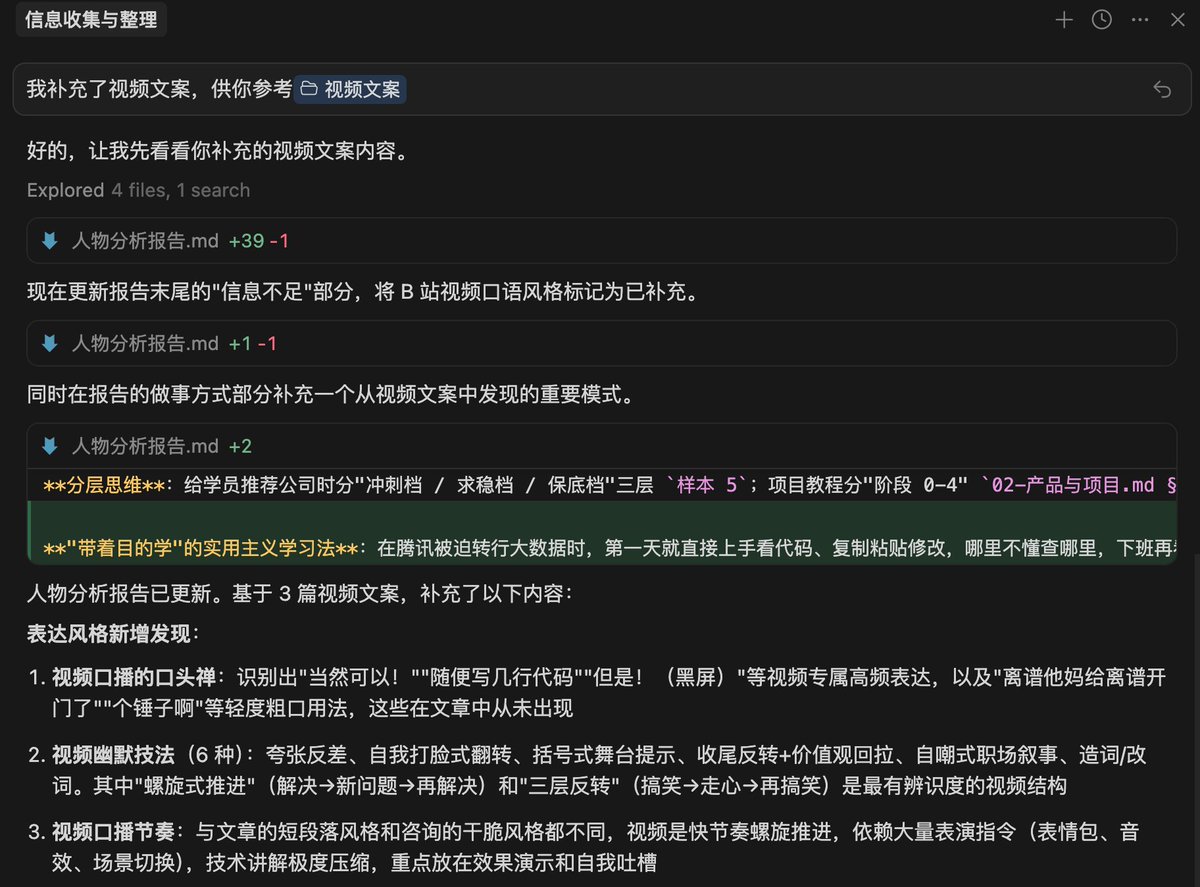
Task: Open chat history clock icon
Action: pos(1102,20)
